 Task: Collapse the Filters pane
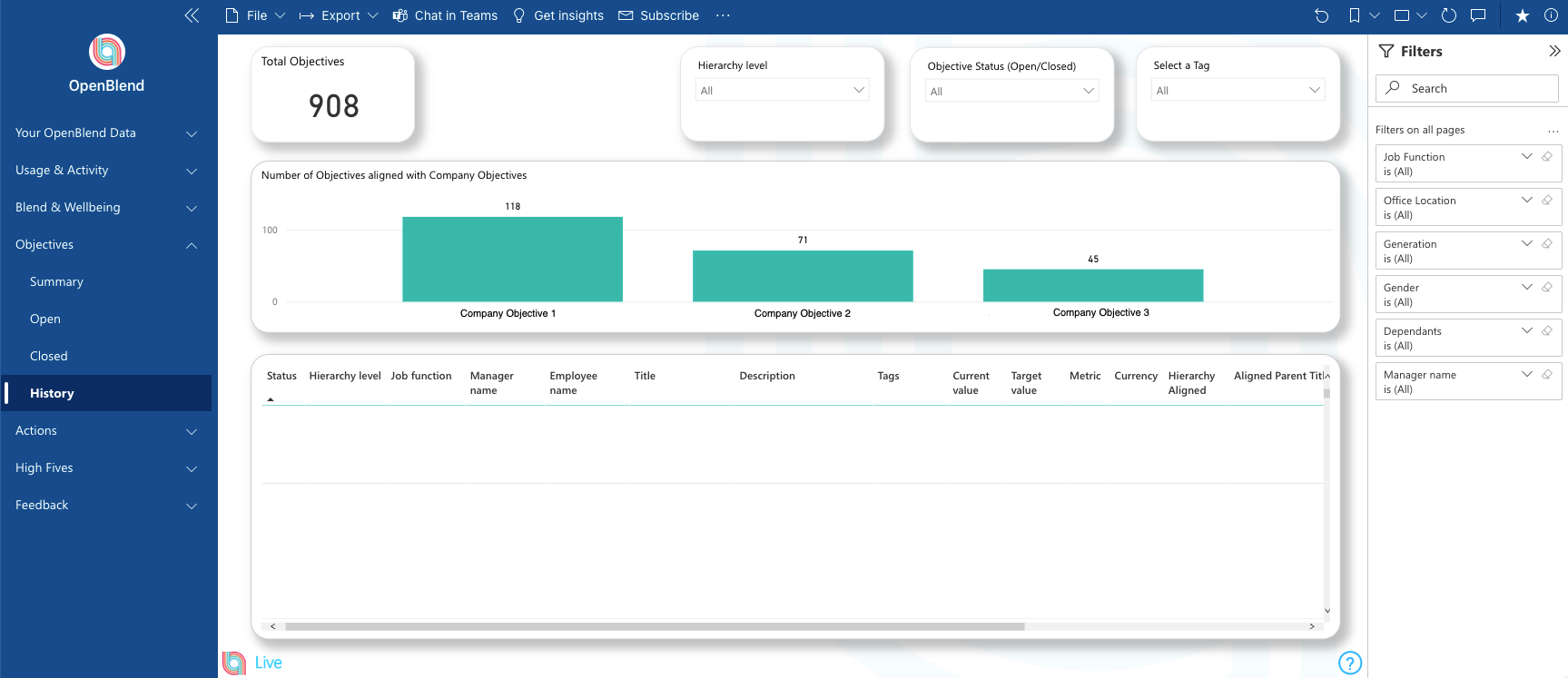(1554, 51)
